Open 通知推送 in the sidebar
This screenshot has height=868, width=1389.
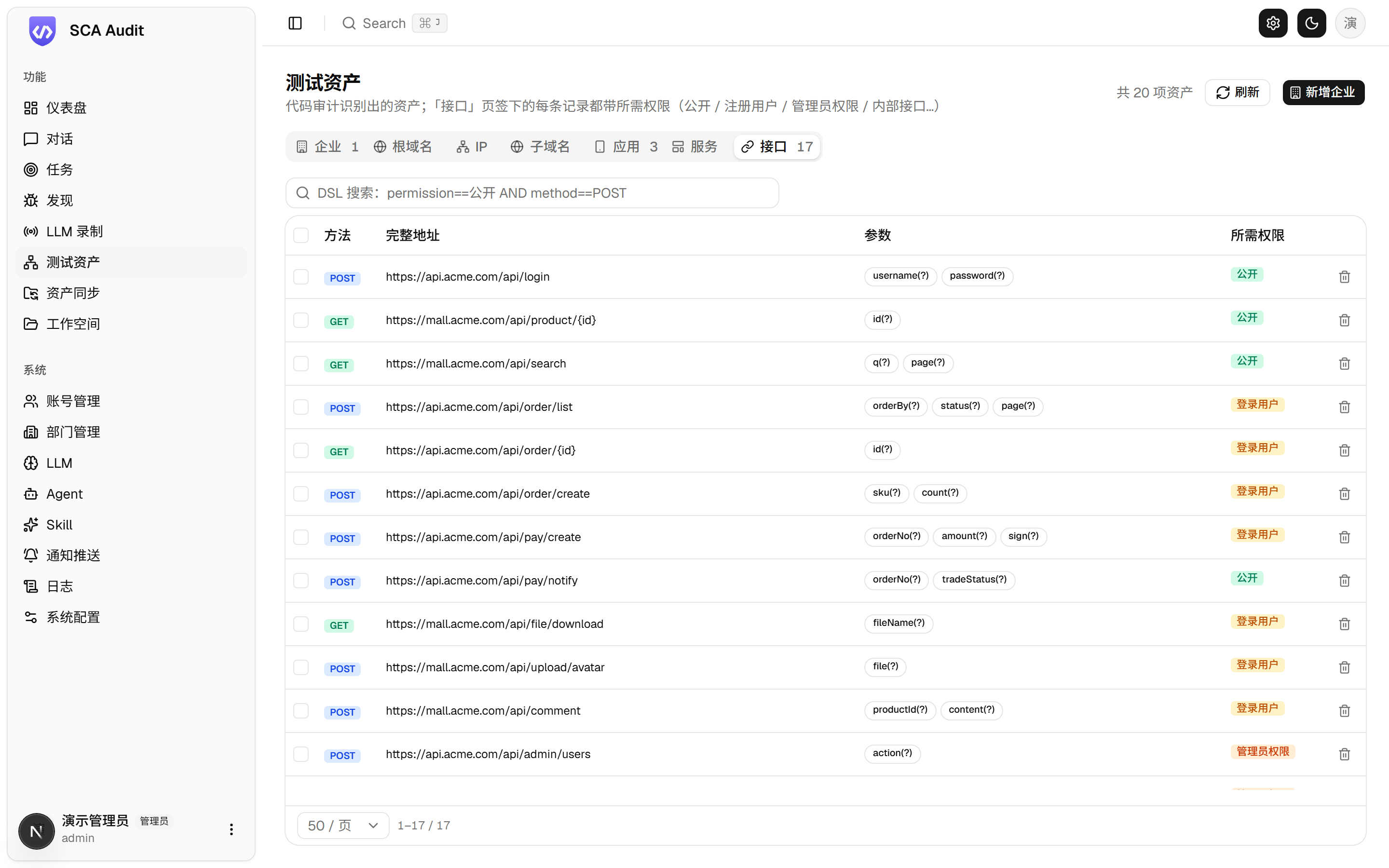(131, 555)
